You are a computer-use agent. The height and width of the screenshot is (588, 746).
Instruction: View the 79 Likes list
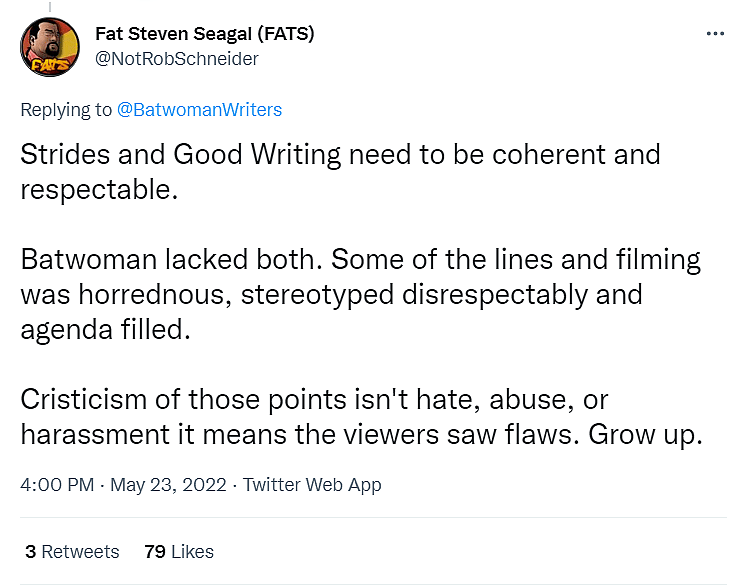click(x=179, y=551)
